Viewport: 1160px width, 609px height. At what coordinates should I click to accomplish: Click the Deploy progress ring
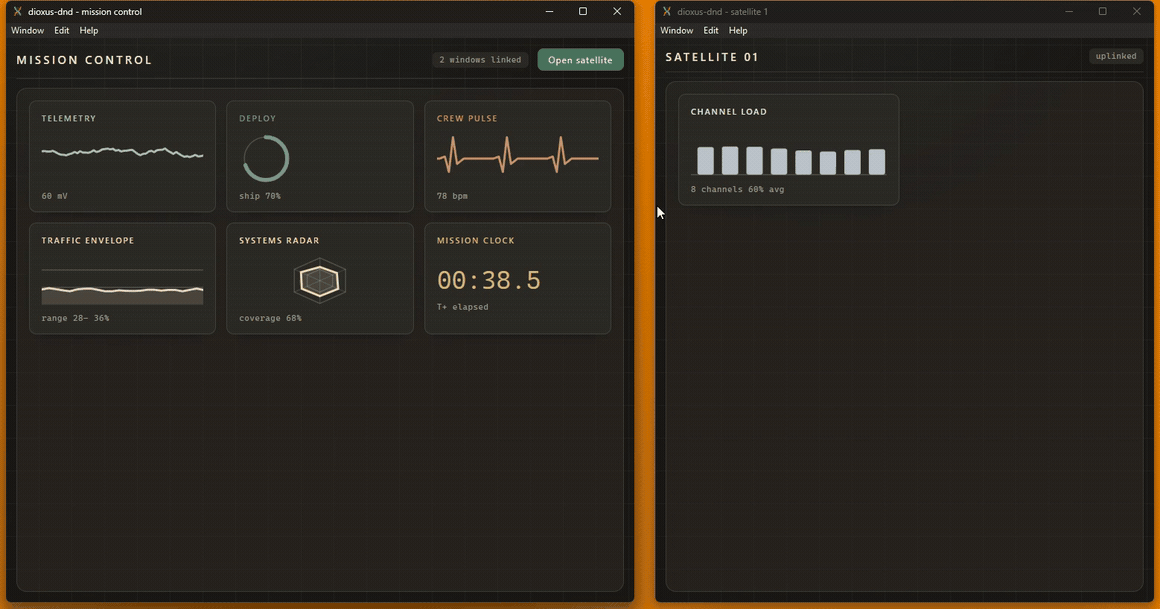point(266,158)
